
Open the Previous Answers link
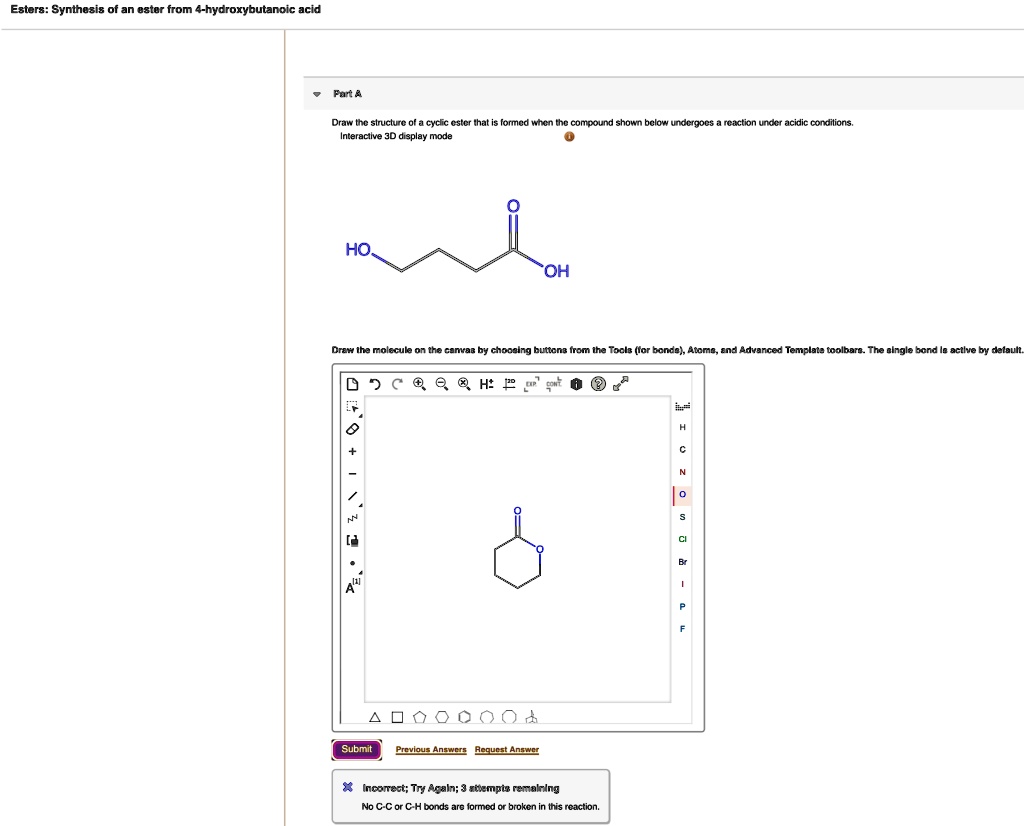coord(430,750)
